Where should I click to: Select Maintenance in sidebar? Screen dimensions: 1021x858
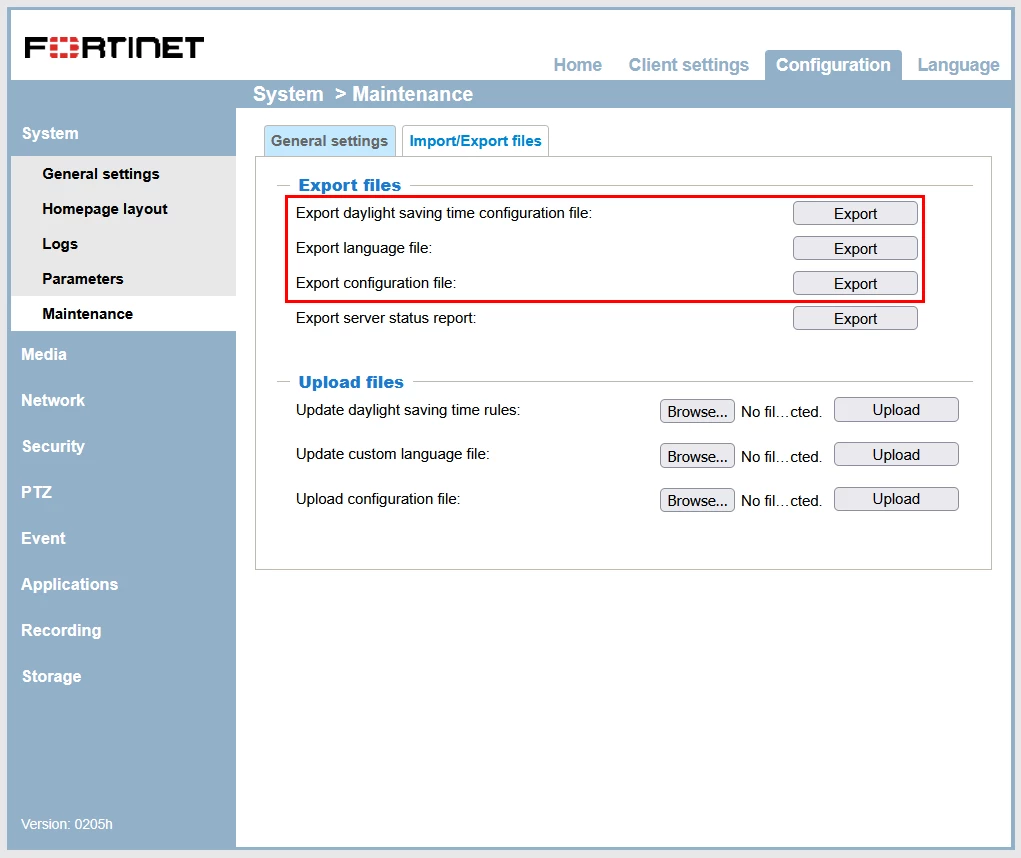pyautogui.click(x=87, y=314)
